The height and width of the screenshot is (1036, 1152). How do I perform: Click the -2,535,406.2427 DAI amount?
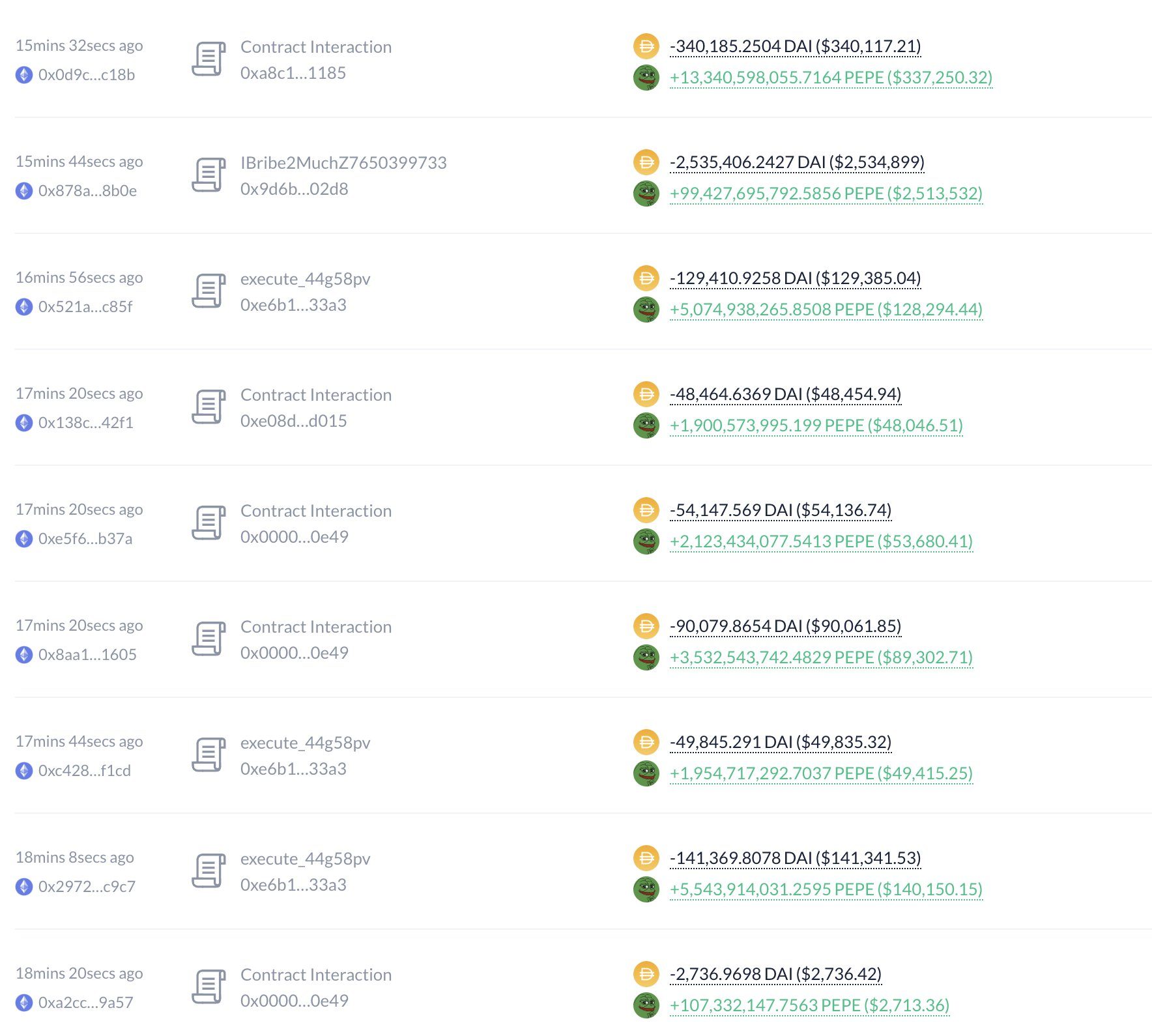(x=796, y=162)
